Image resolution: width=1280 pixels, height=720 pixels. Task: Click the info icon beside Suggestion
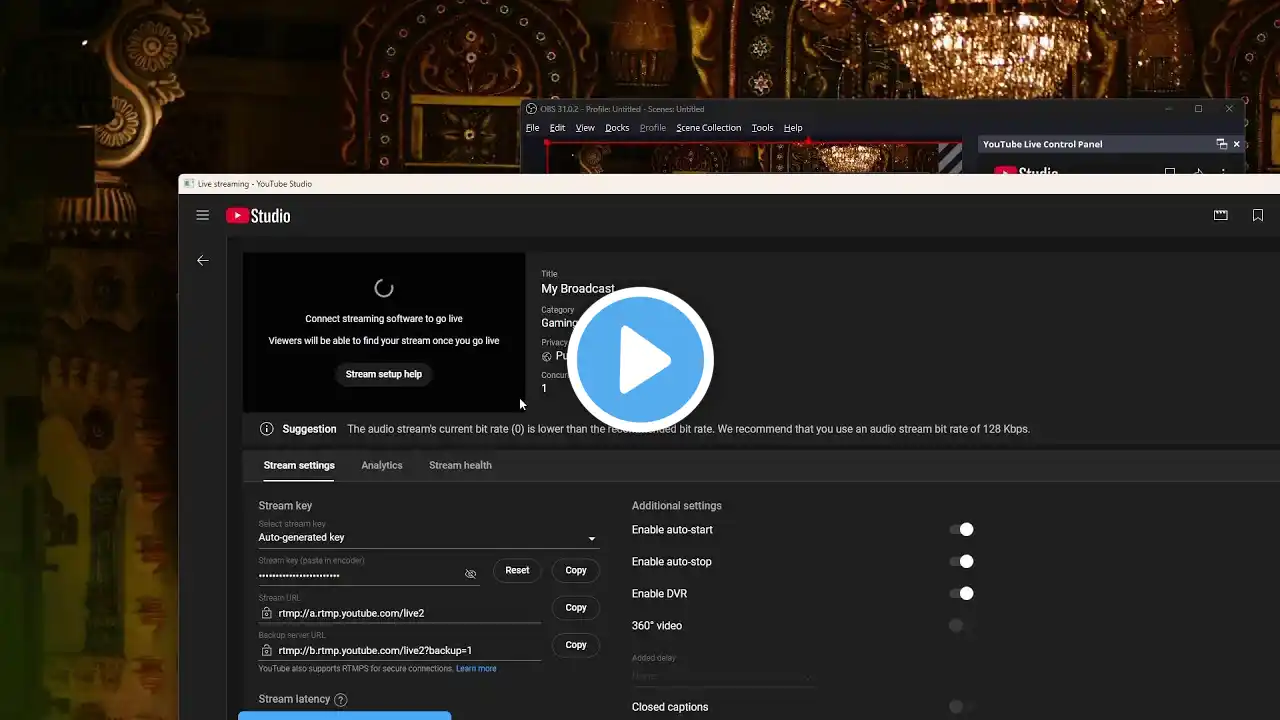tap(267, 429)
